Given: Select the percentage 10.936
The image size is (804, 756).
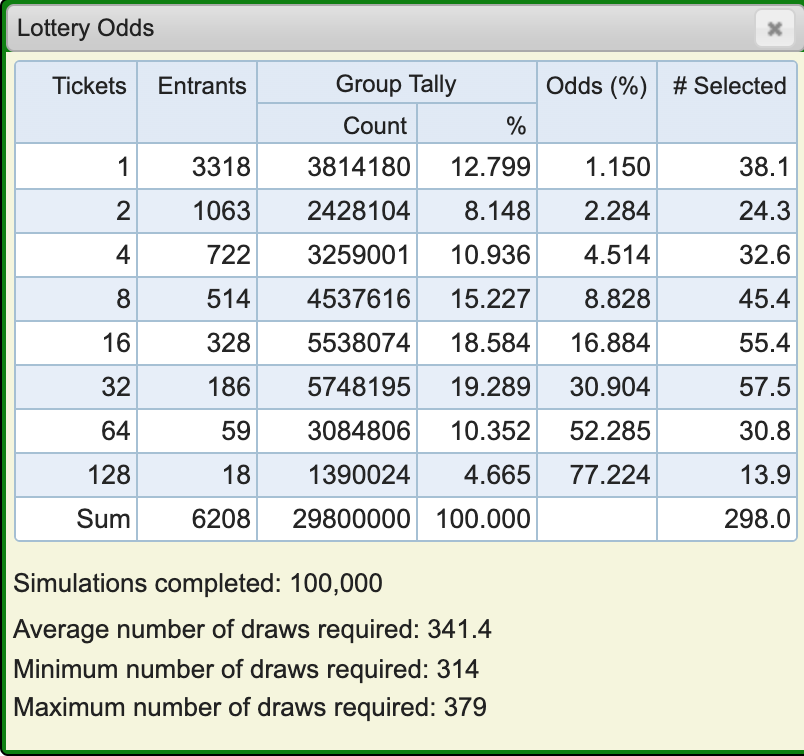Looking at the screenshot, I should [x=491, y=255].
